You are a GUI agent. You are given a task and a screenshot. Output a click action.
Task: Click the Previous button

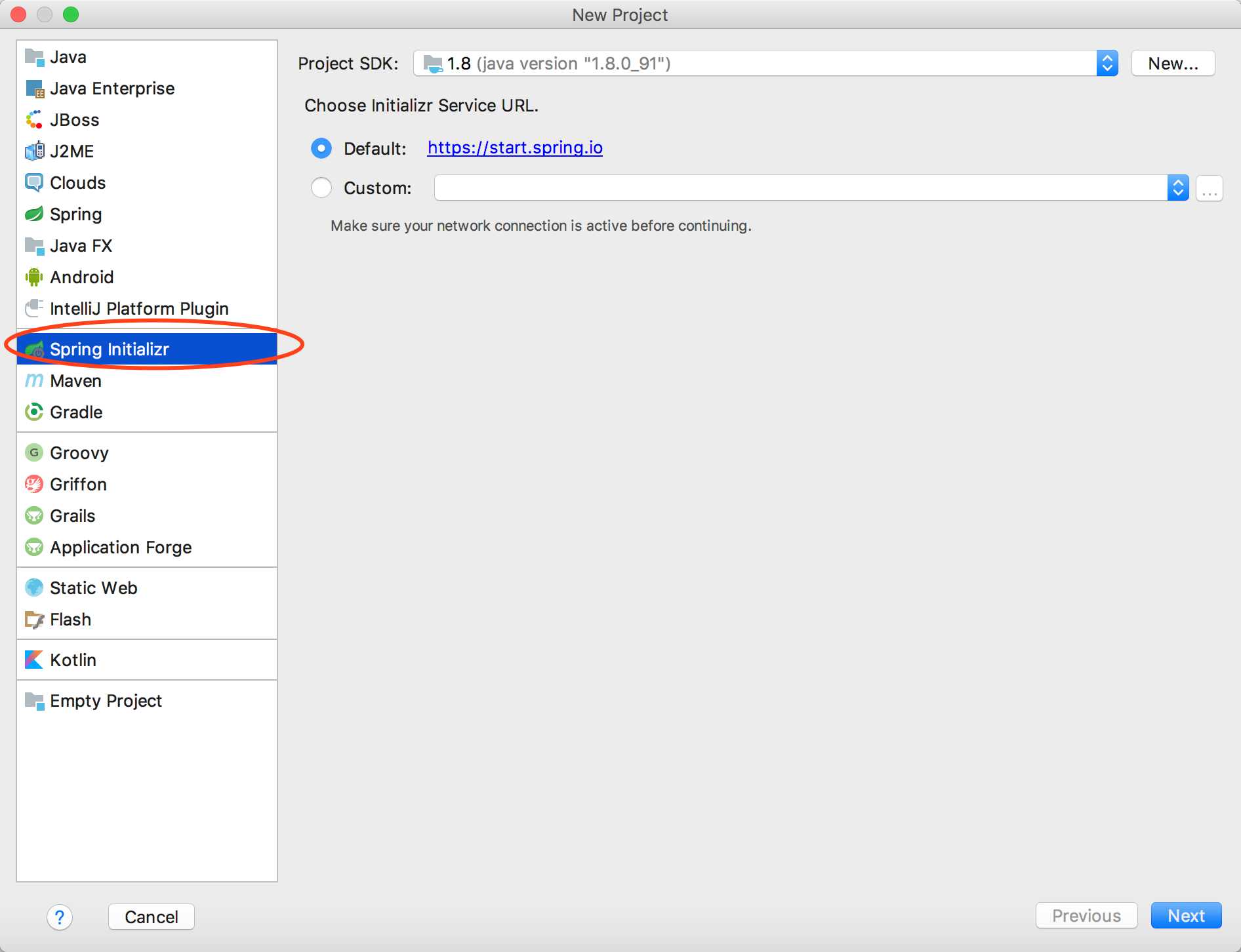point(1086,916)
